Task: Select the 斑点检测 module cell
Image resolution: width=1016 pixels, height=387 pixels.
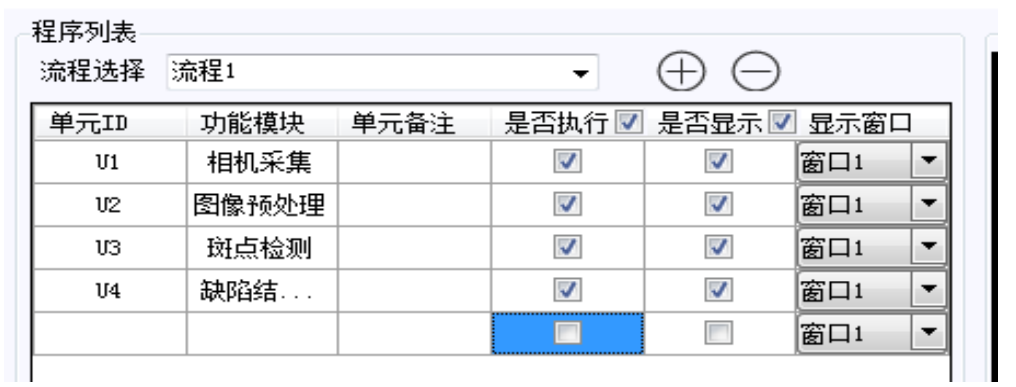Action: click(x=262, y=248)
